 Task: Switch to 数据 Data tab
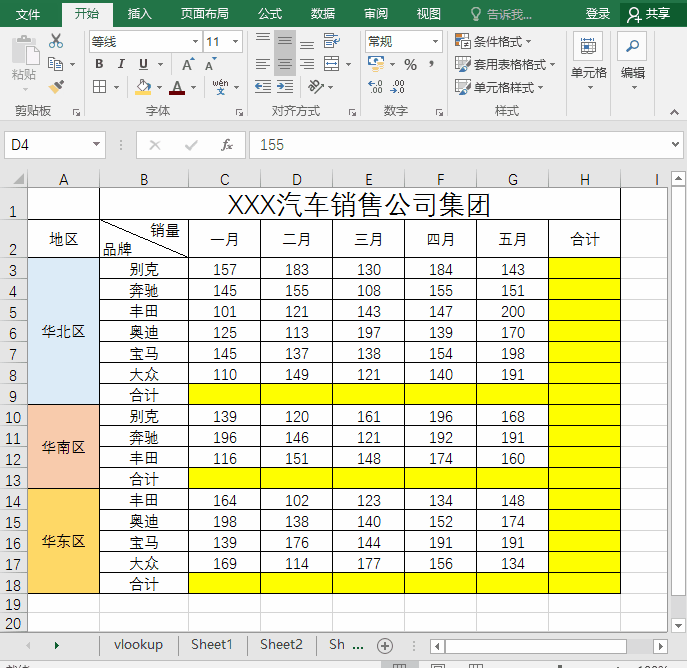click(x=323, y=14)
